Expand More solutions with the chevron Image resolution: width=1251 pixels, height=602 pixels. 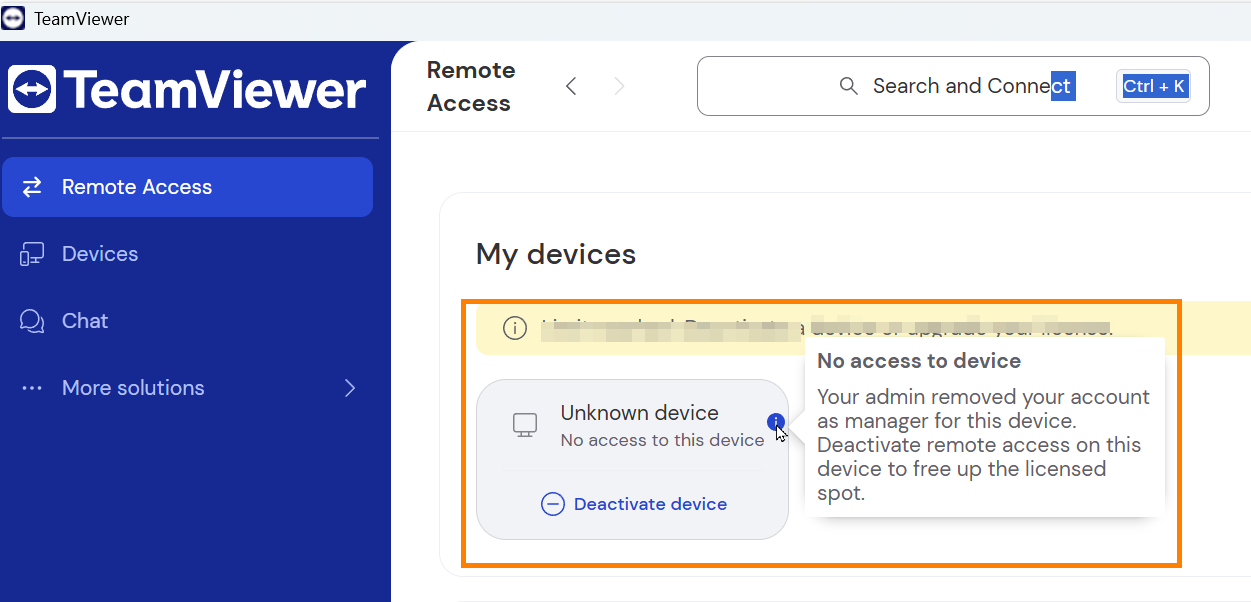[x=350, y=388]
